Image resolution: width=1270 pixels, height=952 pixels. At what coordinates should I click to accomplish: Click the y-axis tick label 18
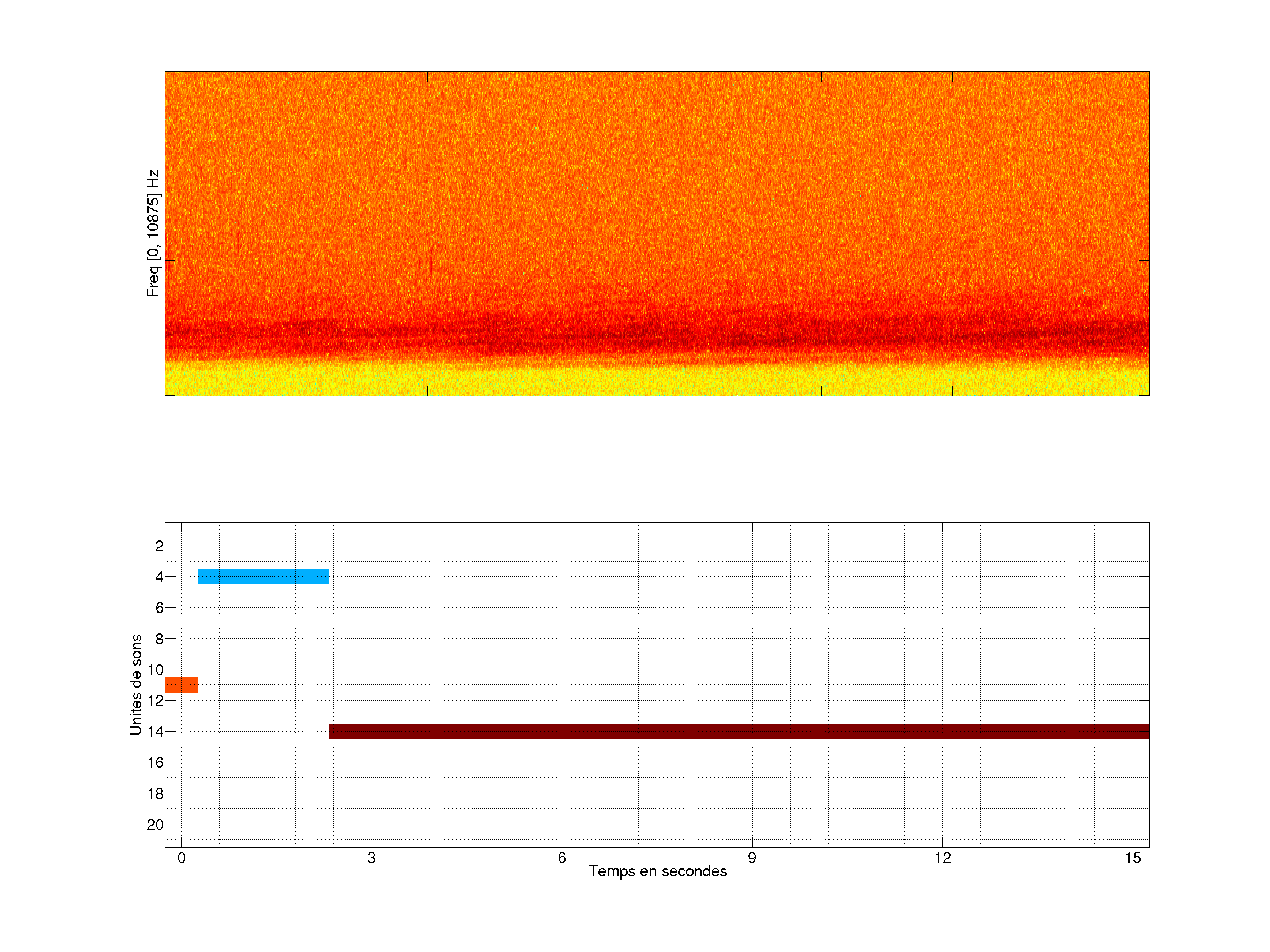point(155,794)
